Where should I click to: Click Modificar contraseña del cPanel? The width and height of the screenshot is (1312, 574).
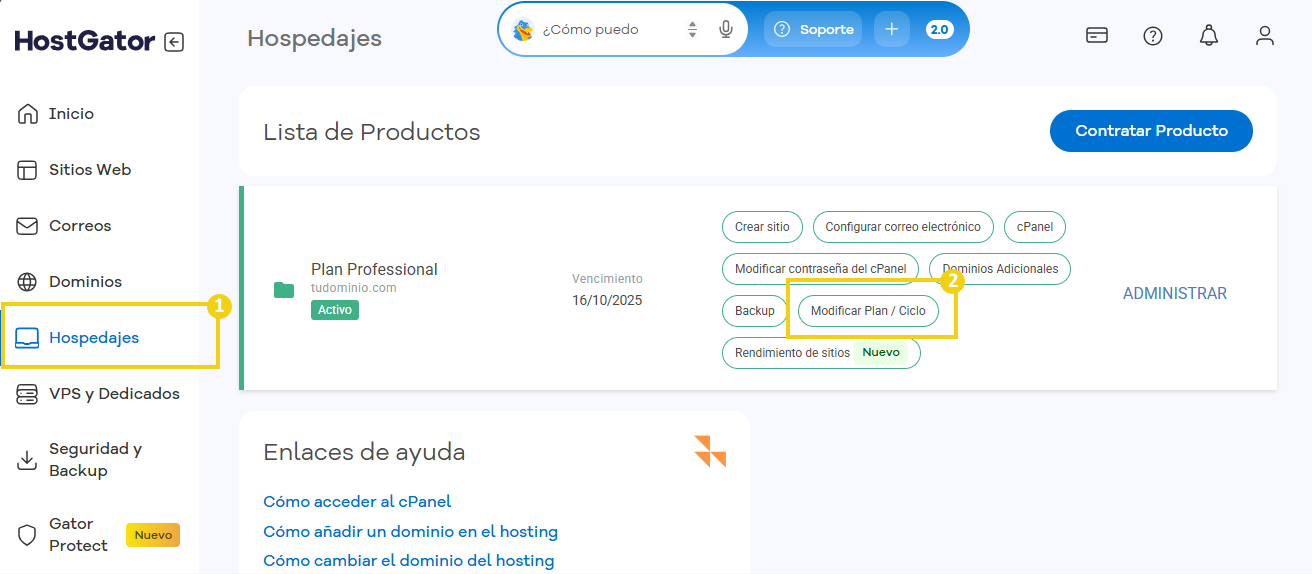tap(820, 269)
